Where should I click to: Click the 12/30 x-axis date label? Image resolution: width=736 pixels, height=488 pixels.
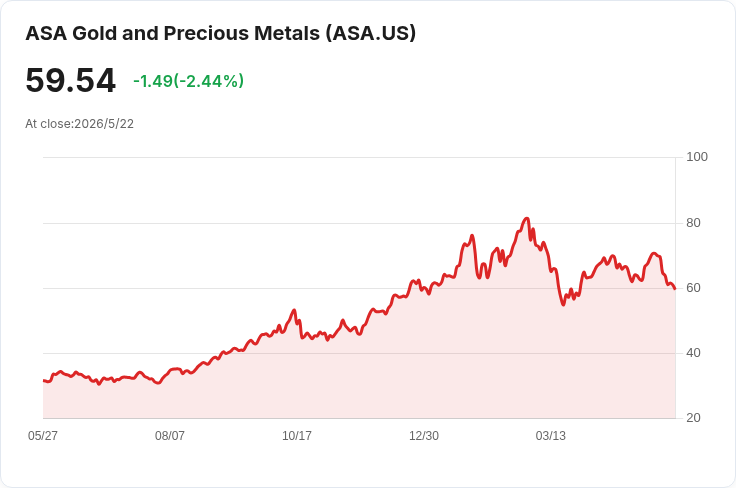tap(424, 435)
